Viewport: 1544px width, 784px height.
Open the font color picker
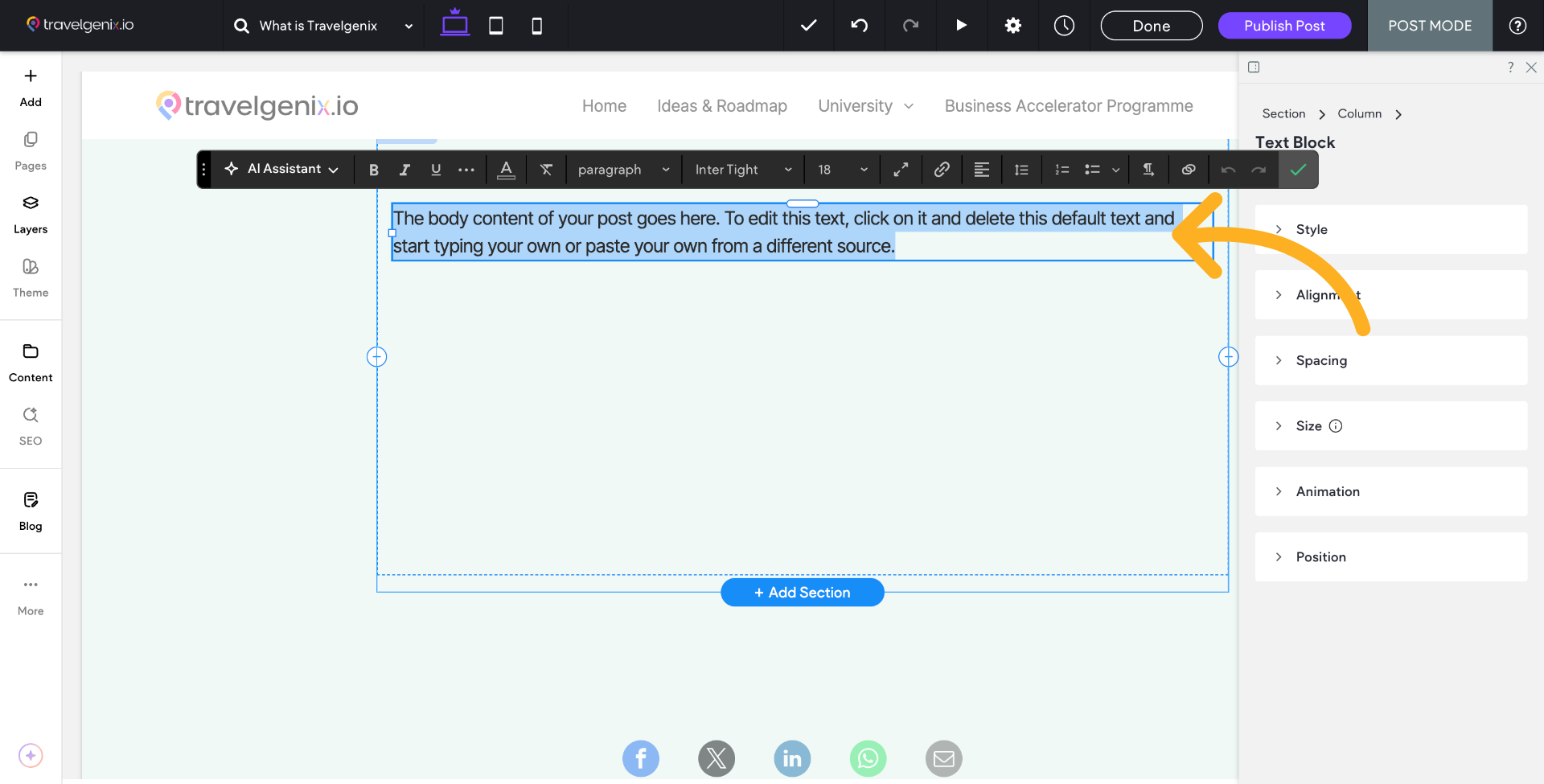coord(506,169)
